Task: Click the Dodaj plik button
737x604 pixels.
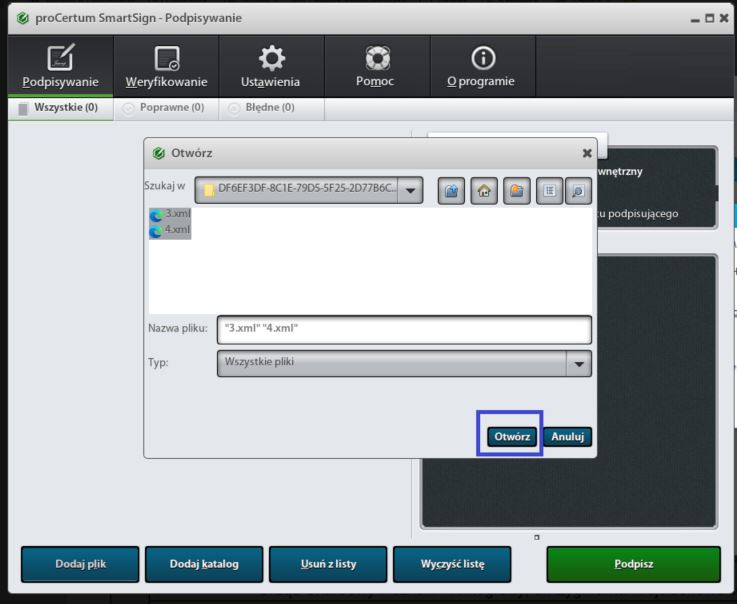Action: (80, 564)
